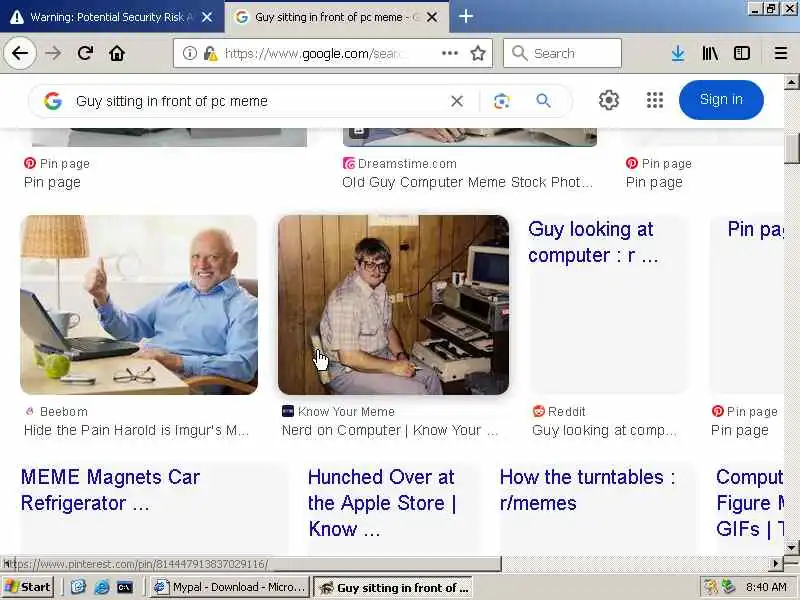
Task: Click the system tray clock 8:40 AM
Action: pyautogui.click(x=766, y=587)
